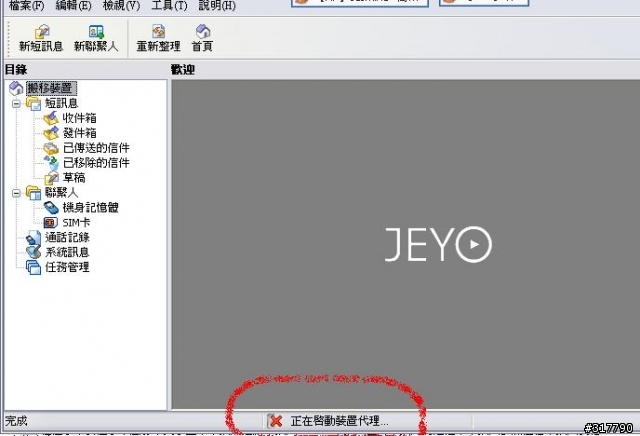Select the 搬移裝置 root node icon
Screen dimensions: 640x436
[16, 88]
